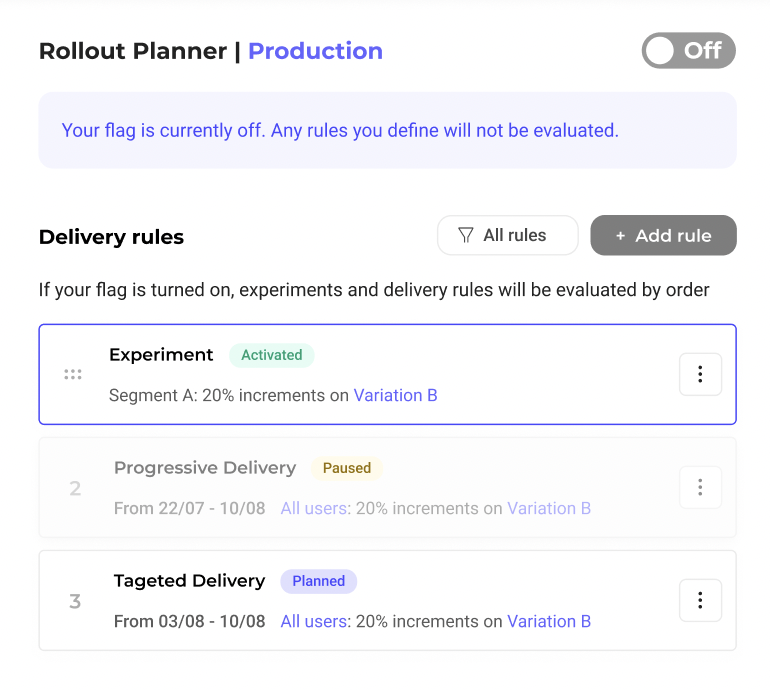Click Variation B link in Experiment rule
Image resolution: width=770 pixels, height=690 pixels.
click(x=395, y=395)
